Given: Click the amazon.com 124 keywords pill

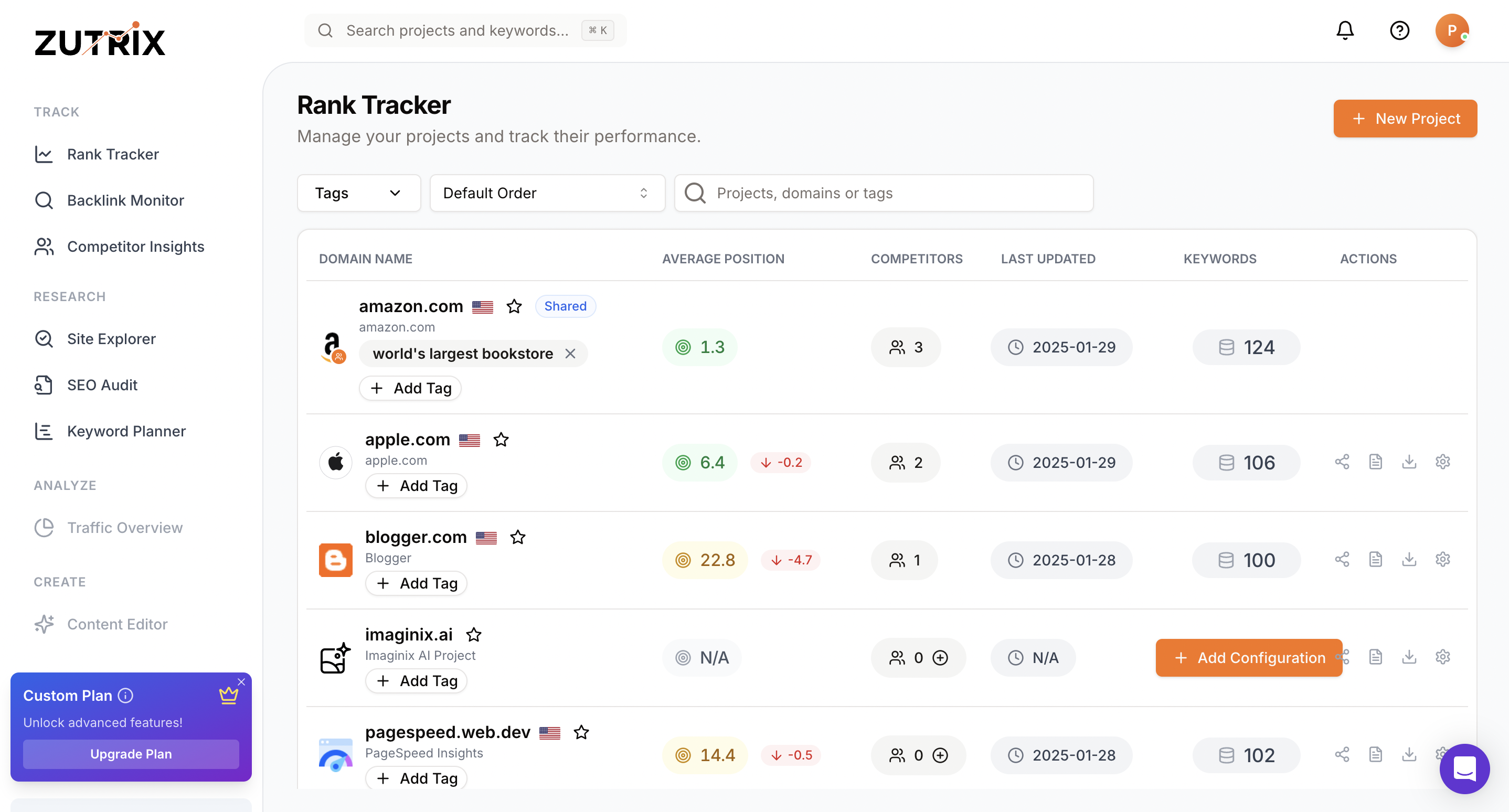Looking at the screenshot, I should click(x=1246, y=347).
